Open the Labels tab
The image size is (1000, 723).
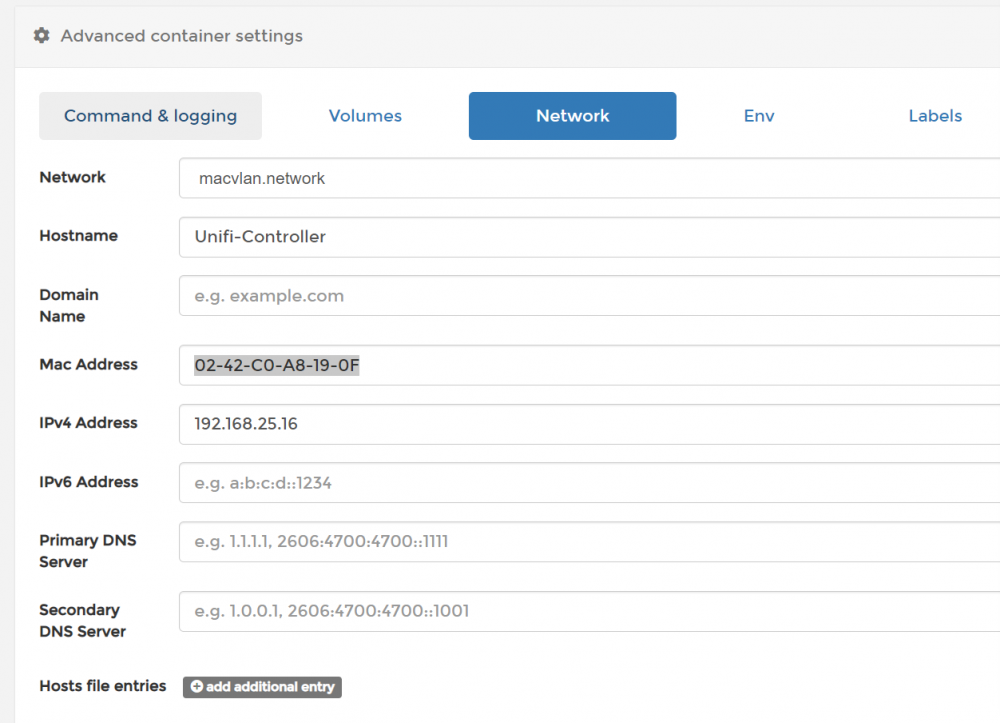[x=935, y=116]
